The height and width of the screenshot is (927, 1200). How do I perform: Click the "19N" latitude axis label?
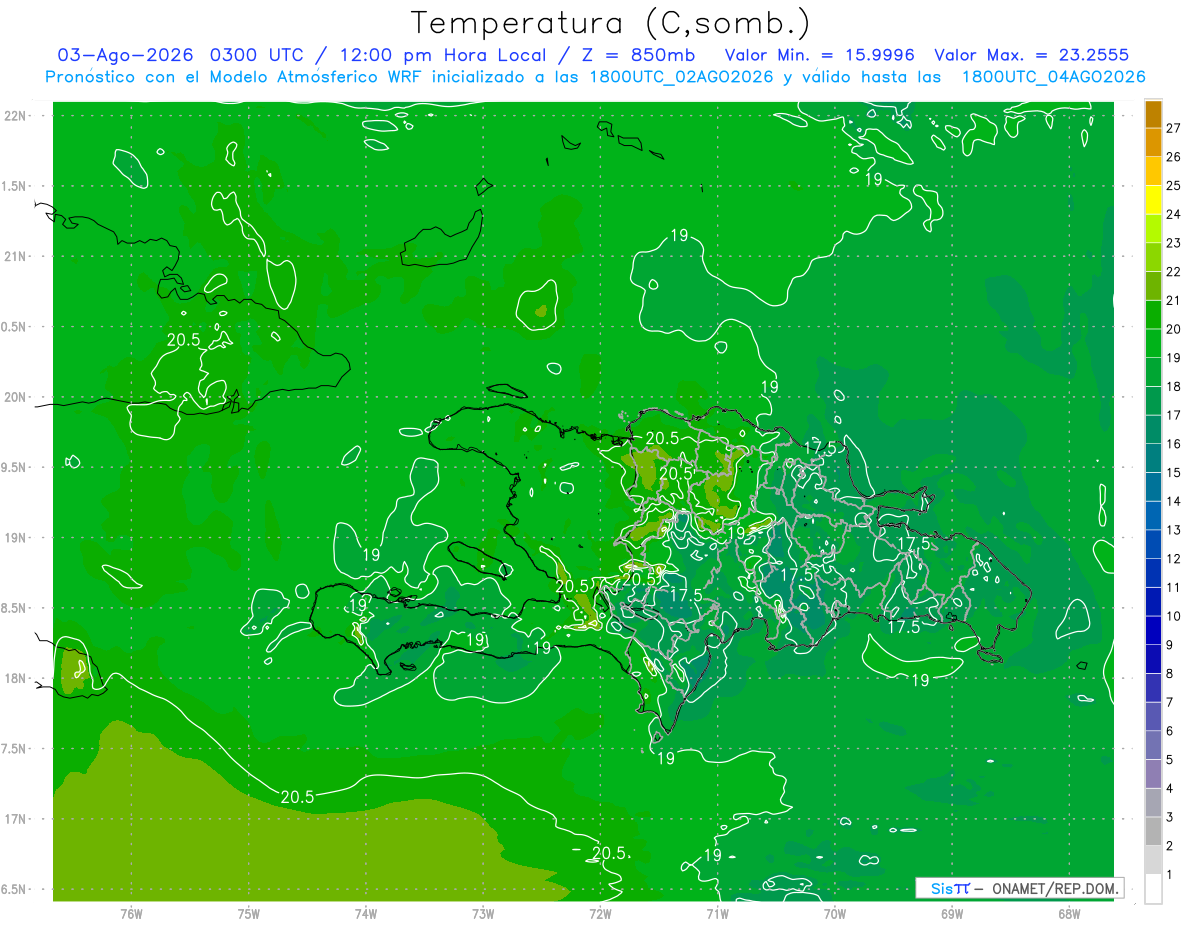(x=15, y=538)
